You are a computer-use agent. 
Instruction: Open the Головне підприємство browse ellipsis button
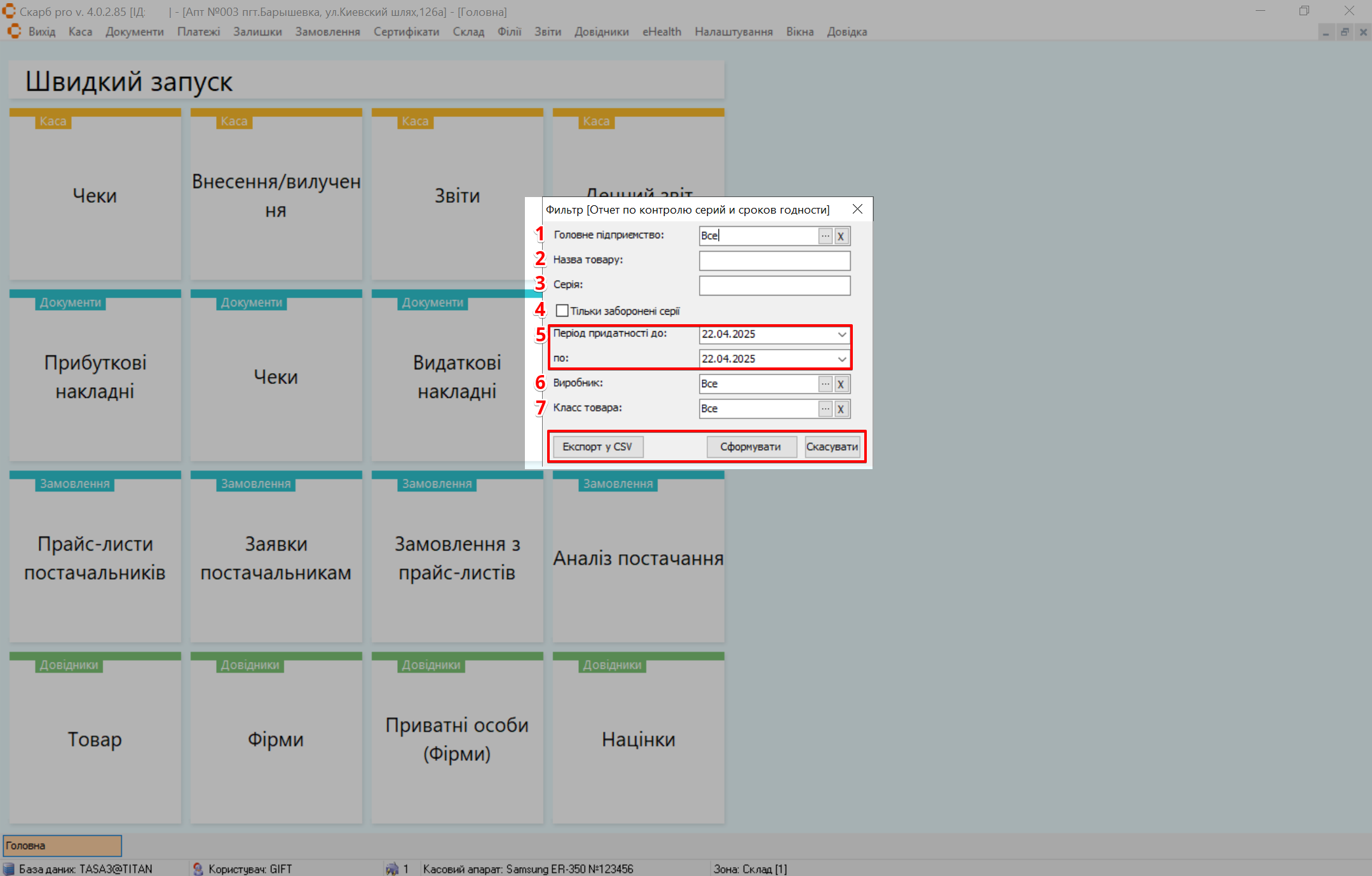(825, 236)
